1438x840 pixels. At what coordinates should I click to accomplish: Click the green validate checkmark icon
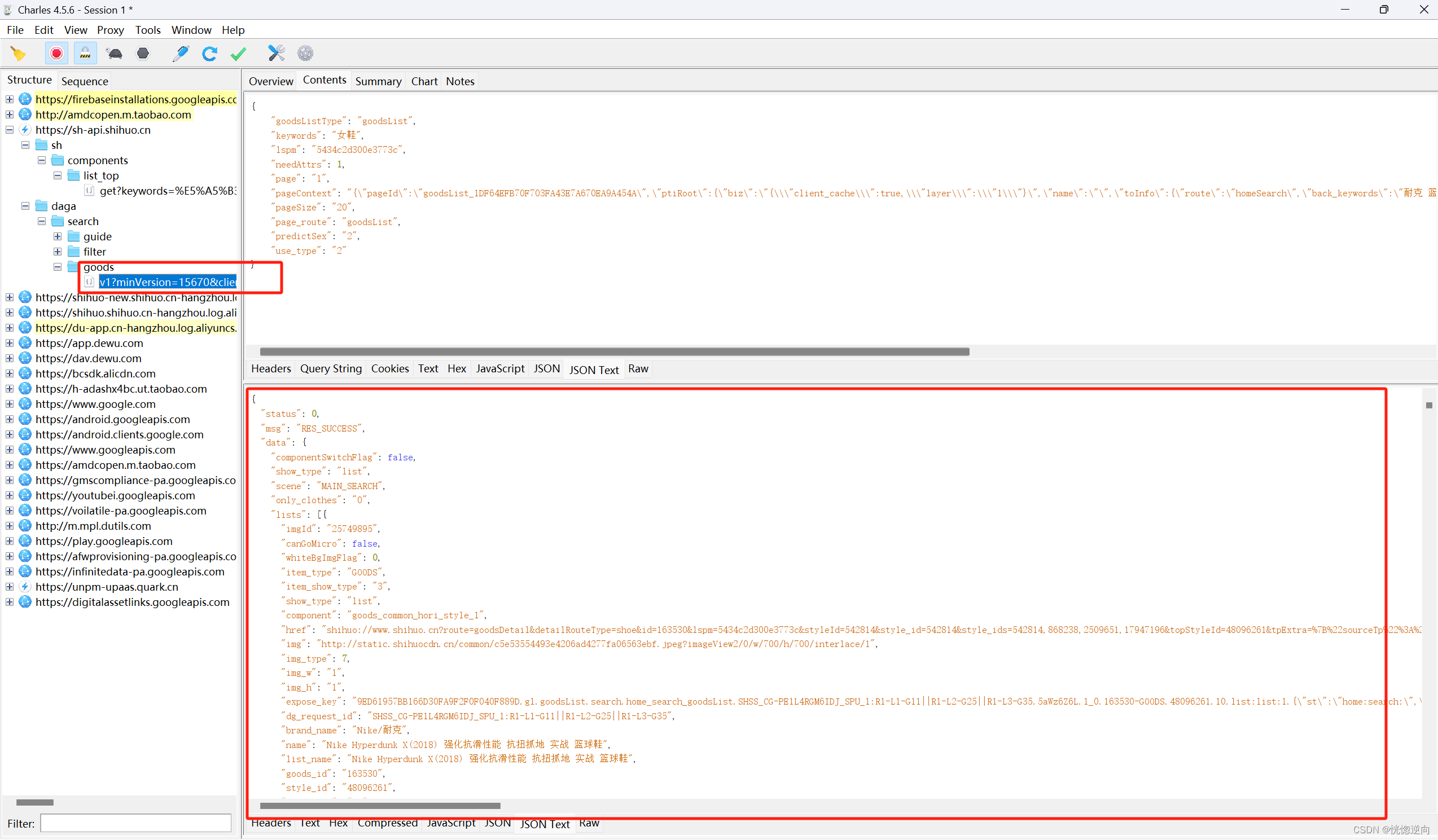239,54
